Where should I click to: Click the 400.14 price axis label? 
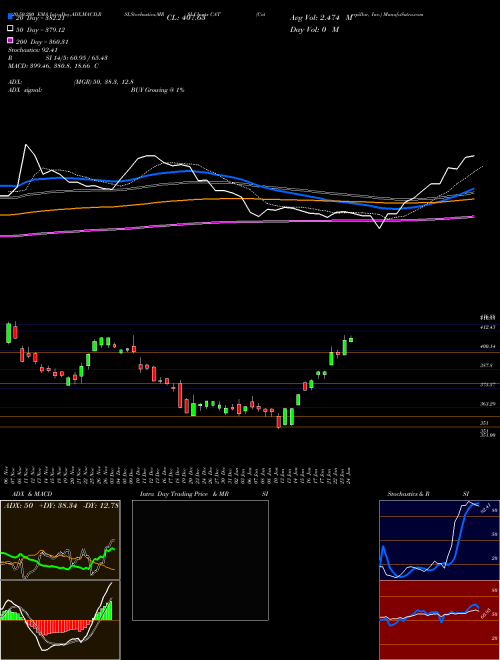487,346
